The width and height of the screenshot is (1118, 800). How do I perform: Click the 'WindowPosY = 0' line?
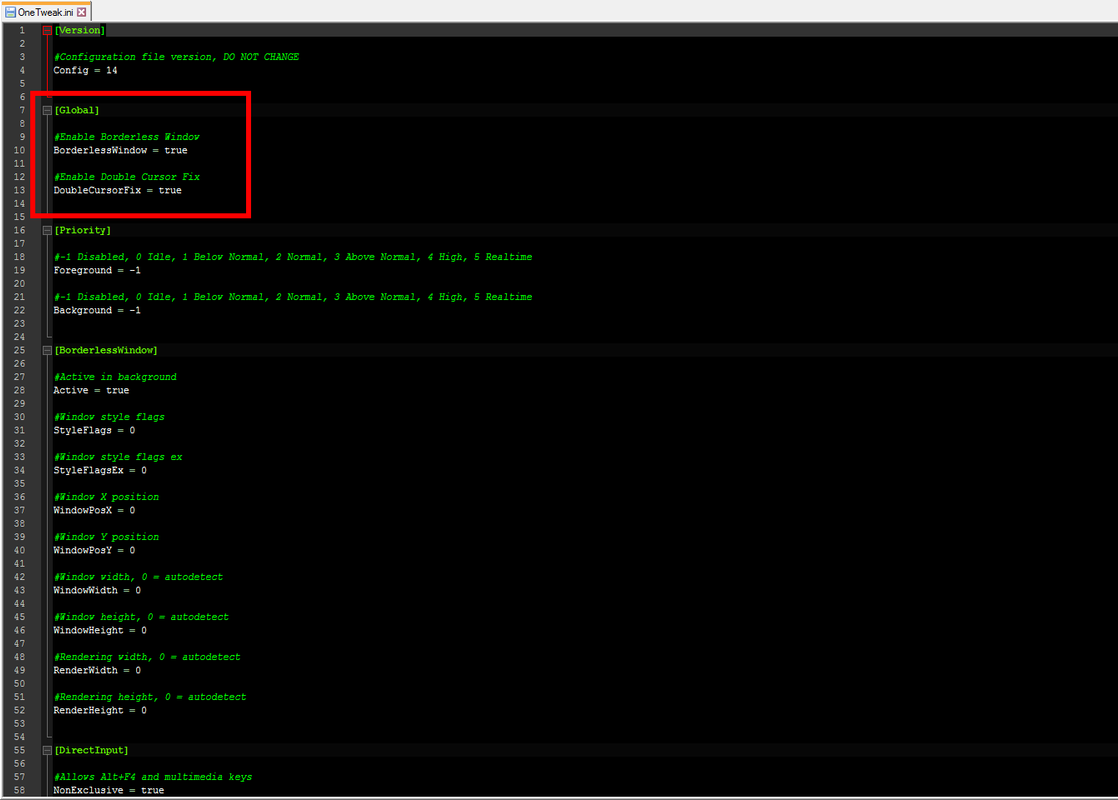click(x=94, y=550)
